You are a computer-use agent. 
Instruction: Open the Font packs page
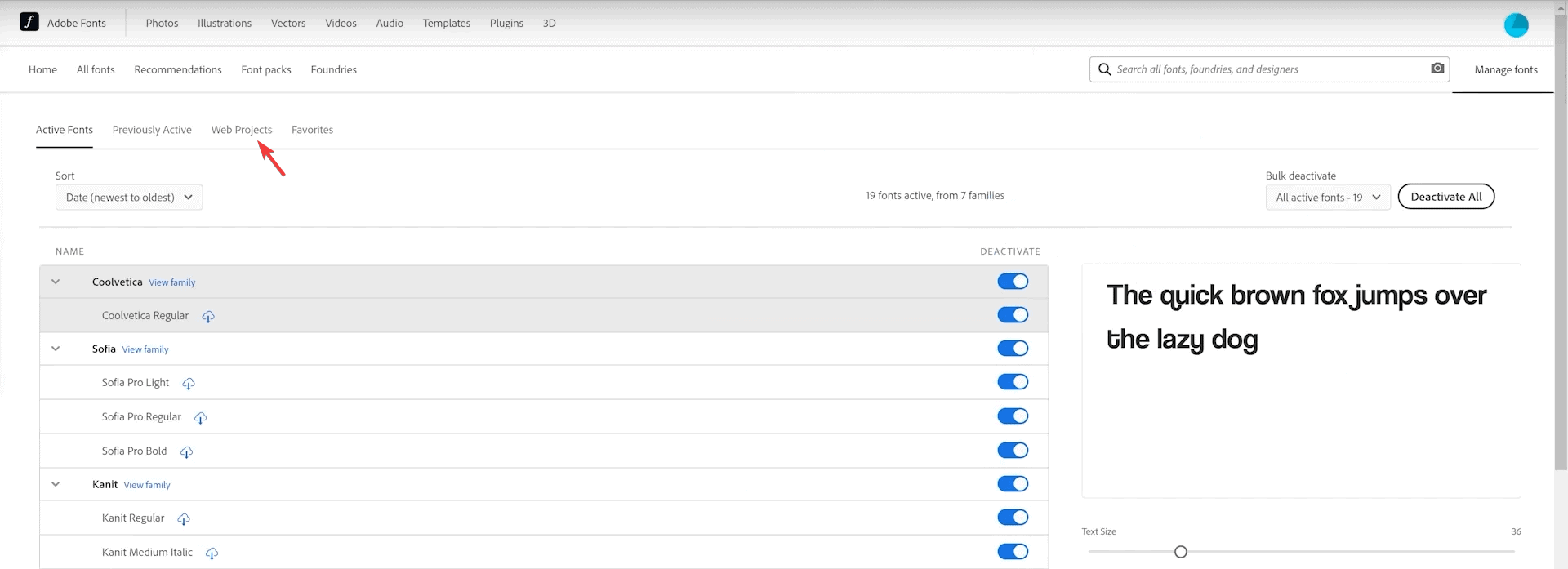[266, 70]
